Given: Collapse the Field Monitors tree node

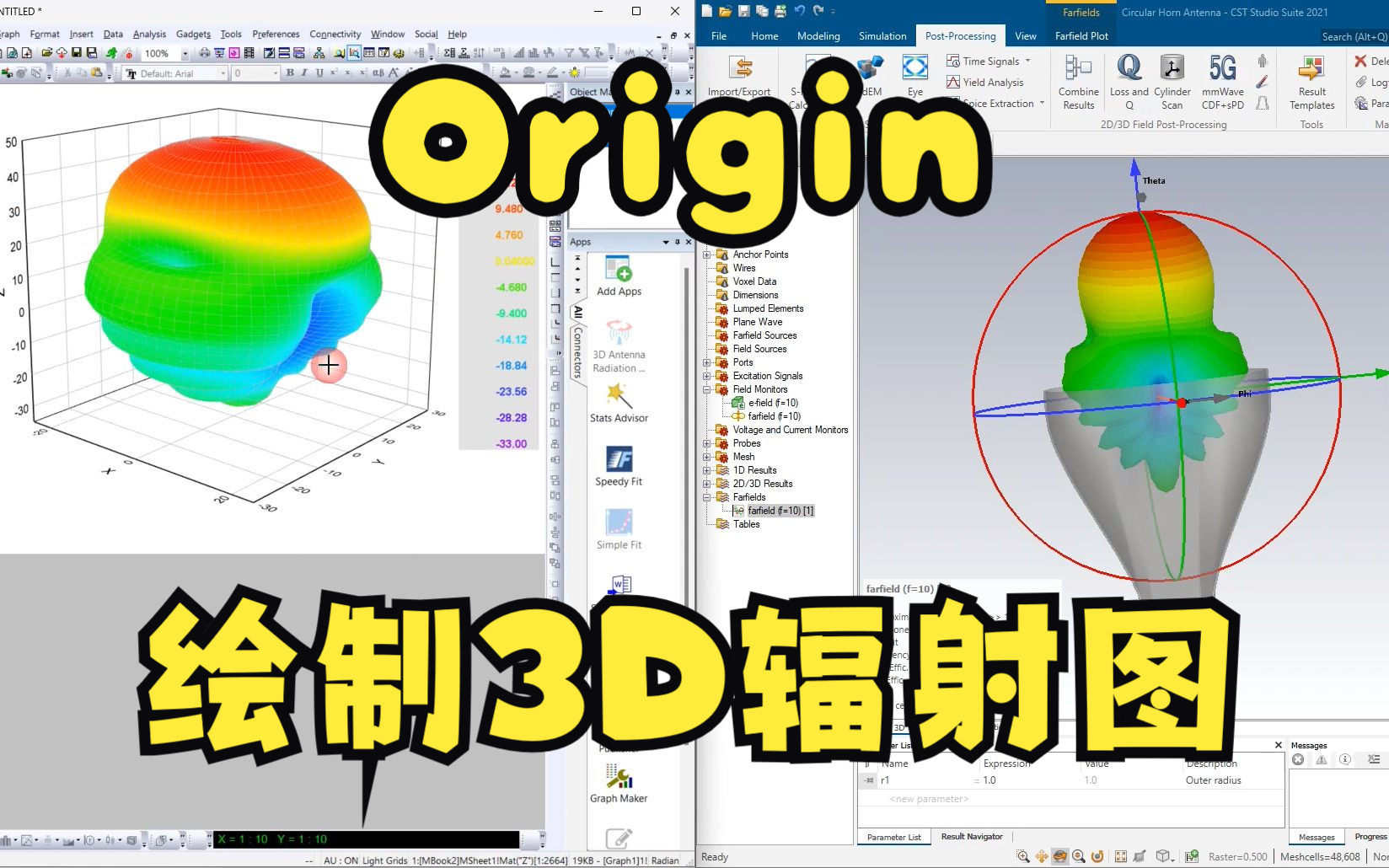Looking at the screenshot, I should pyautogui.click(x=707, y=389).
